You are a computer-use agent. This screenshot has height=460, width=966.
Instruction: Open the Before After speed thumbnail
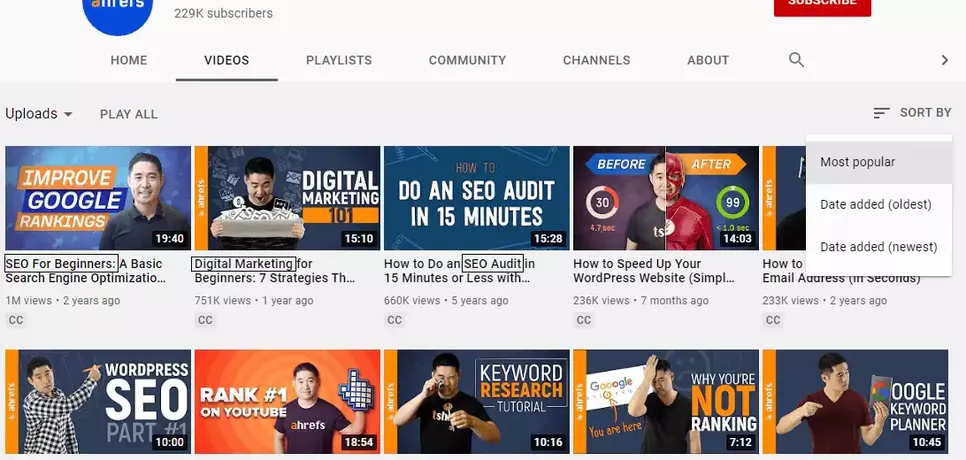click(x=666, y=198)
